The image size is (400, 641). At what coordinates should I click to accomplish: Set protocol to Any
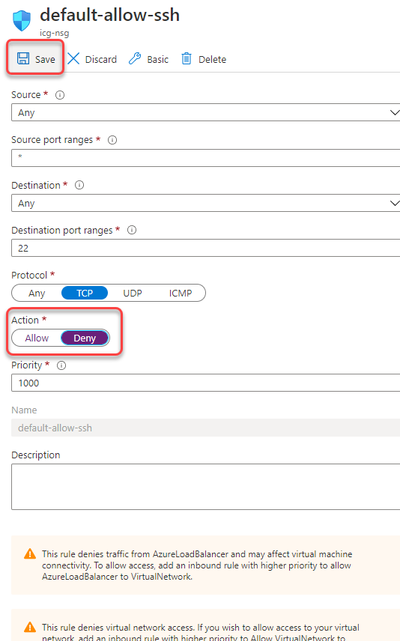point(36,293)
